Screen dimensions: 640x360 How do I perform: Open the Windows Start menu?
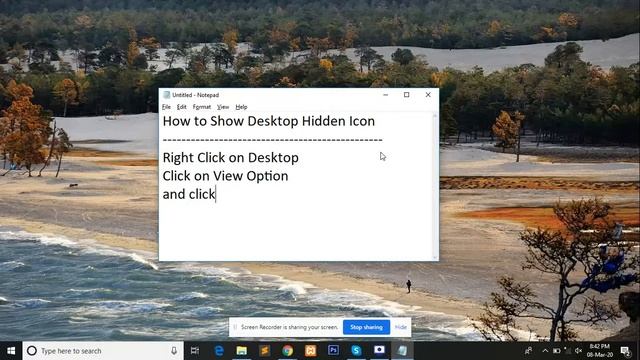tap(11, 351)
